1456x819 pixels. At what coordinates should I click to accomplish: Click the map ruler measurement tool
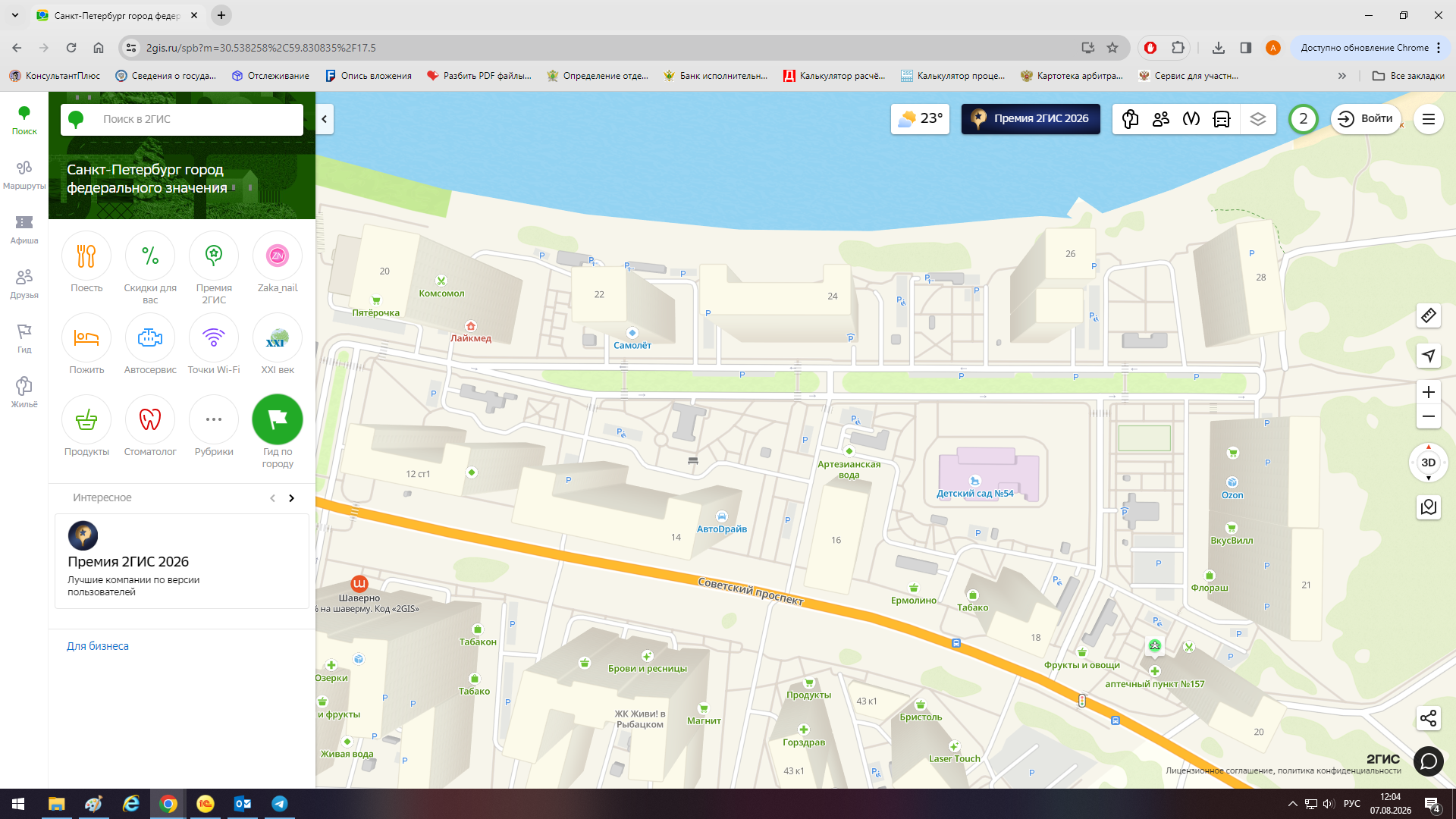(1429, 315)
